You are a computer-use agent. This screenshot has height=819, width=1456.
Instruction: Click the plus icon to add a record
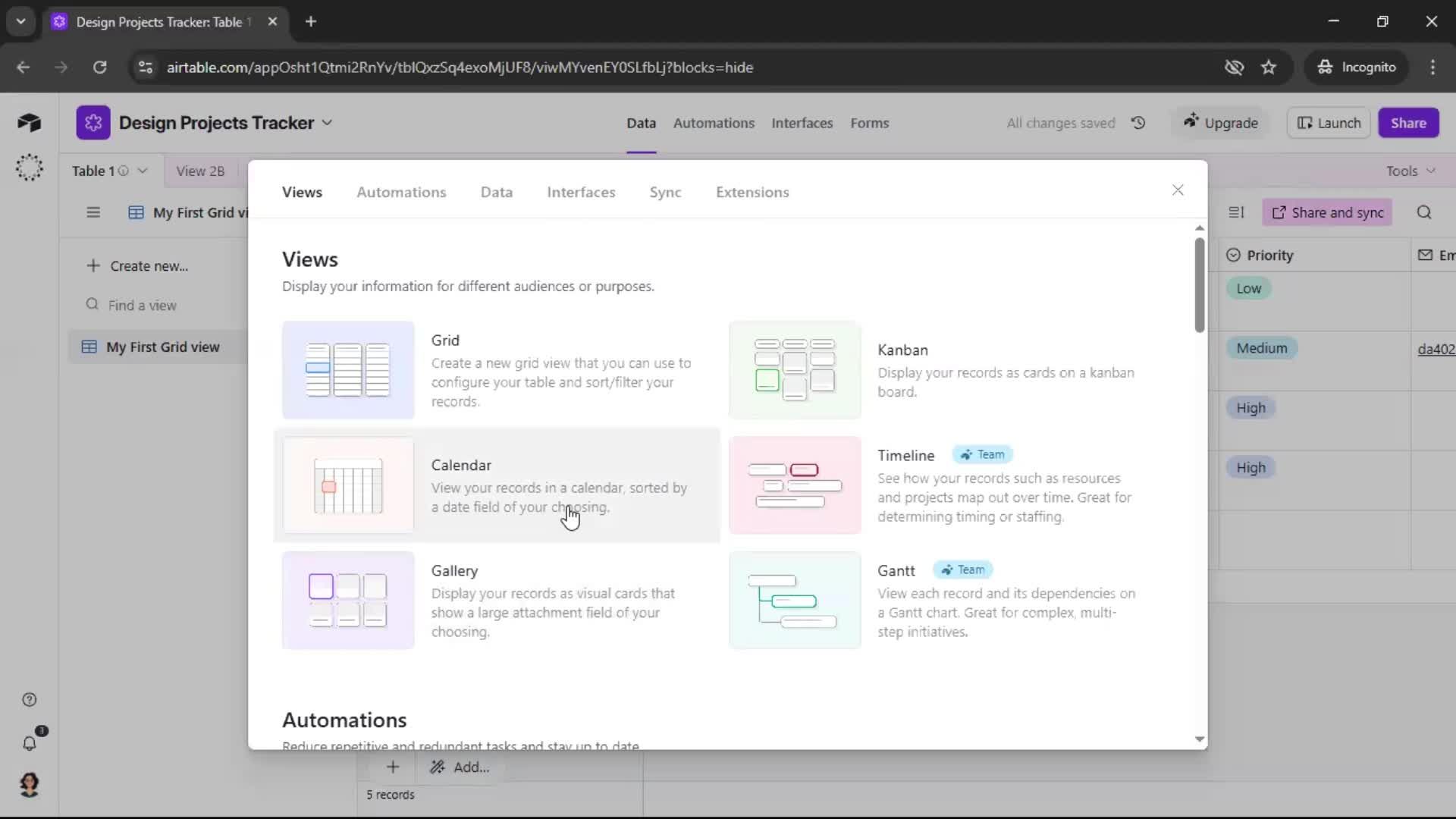click(x=393, y=767)
